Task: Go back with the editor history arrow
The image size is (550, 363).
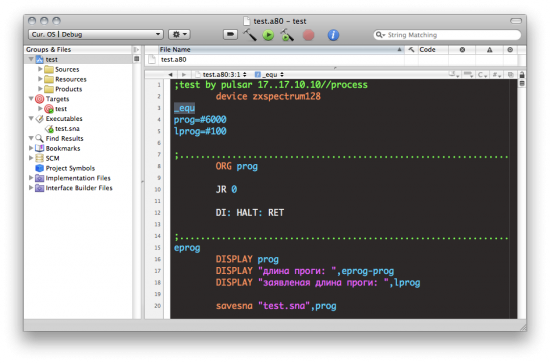Action: pyautogui.click(x=170, y=75)
